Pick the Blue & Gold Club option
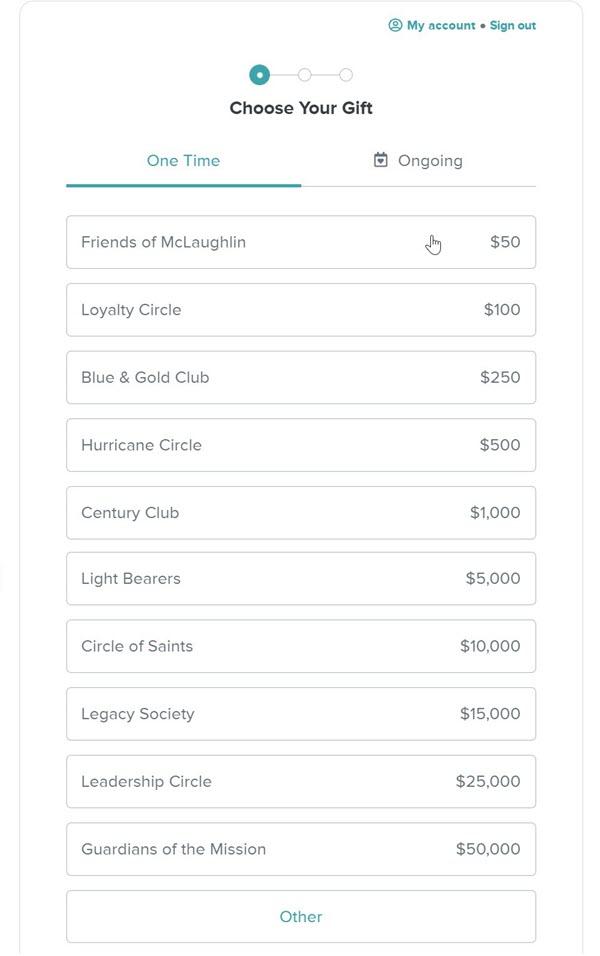The height and width of the screenshot is (956, 600). click(x=300, y=378)
